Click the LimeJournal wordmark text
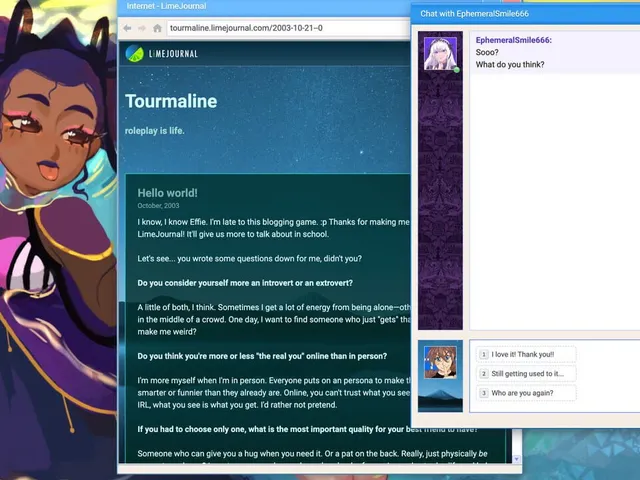 173,53
